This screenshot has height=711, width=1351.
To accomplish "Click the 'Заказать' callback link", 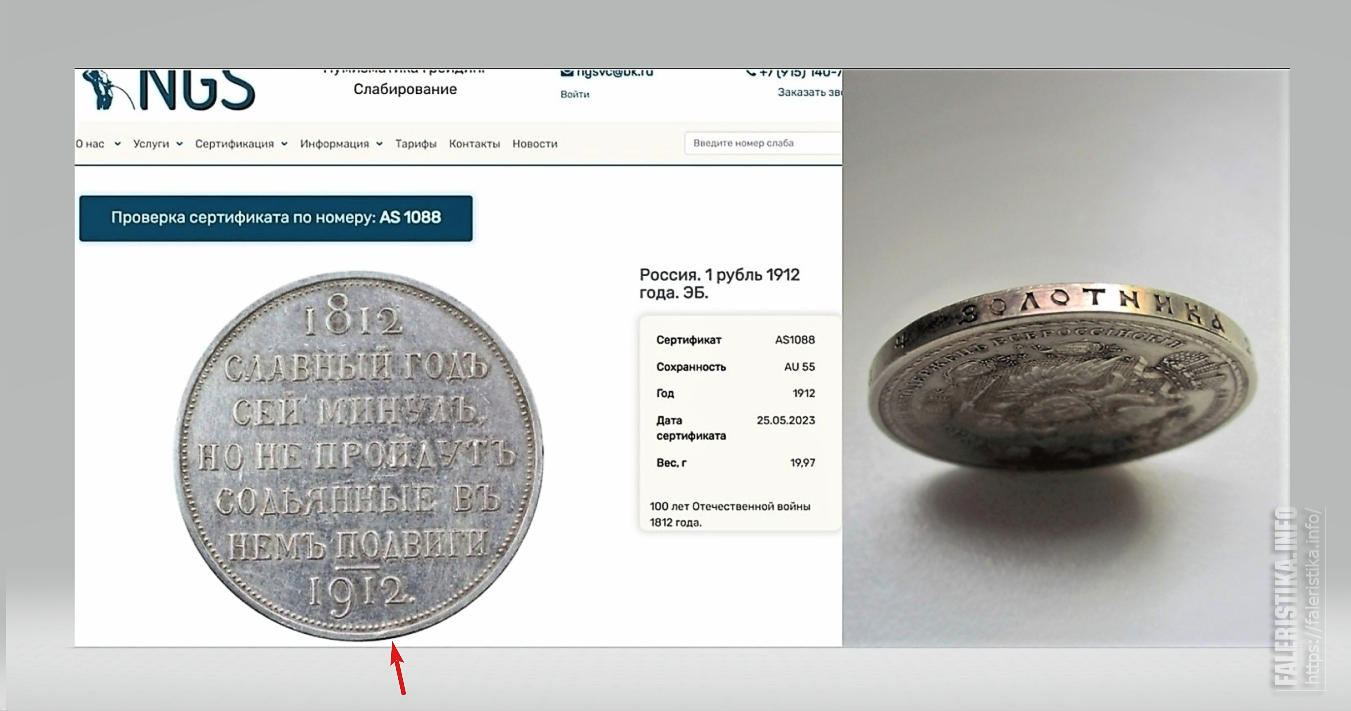I will tap(809, 92).
